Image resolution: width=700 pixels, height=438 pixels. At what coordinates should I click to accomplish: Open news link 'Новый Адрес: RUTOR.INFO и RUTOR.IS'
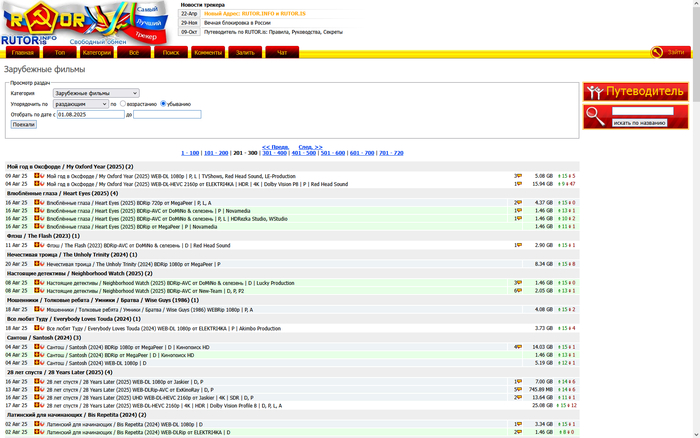pos(255,14)
